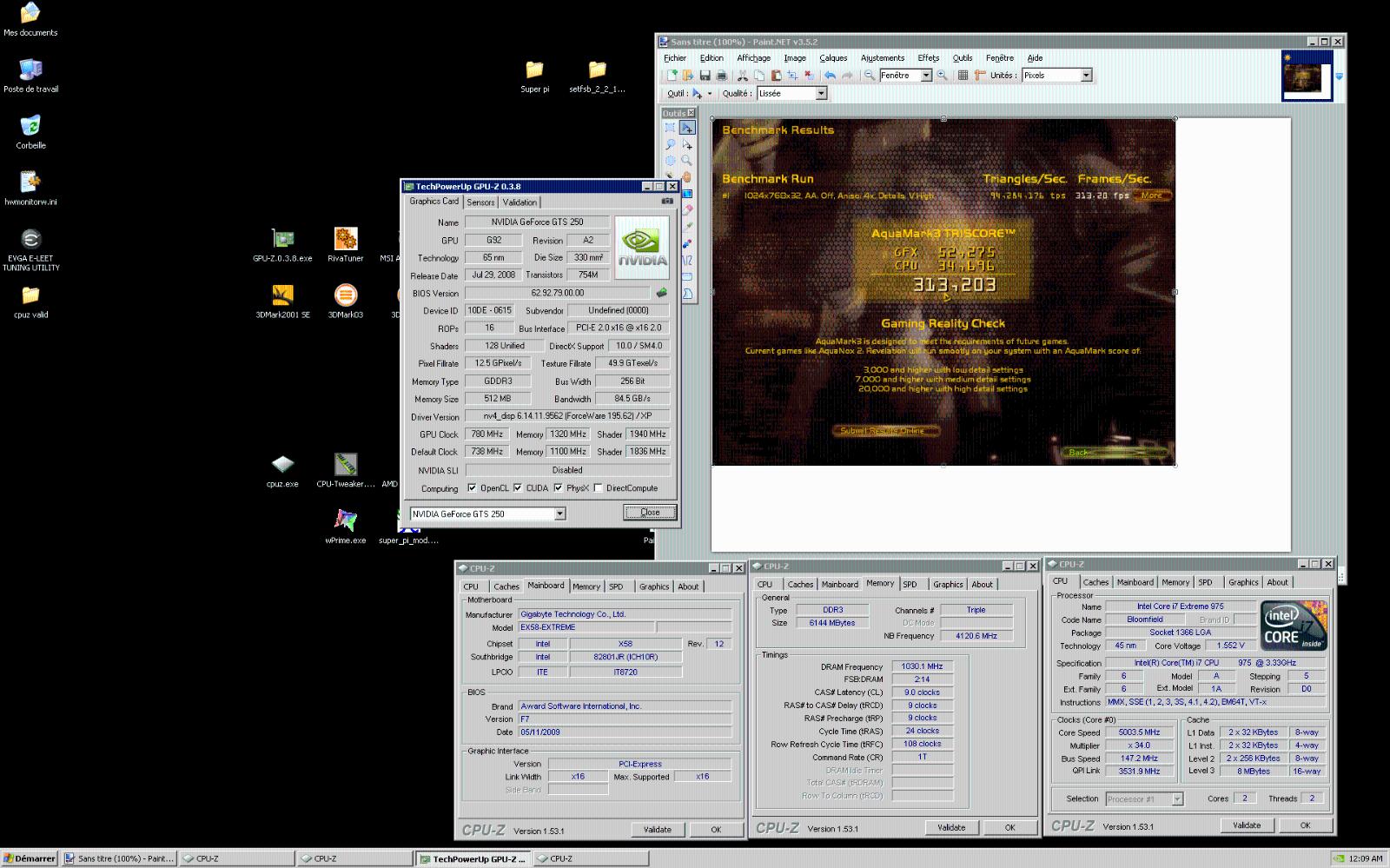Open the Unités Pixels dropdown
1390x868 pixels.
(1086, 76)
